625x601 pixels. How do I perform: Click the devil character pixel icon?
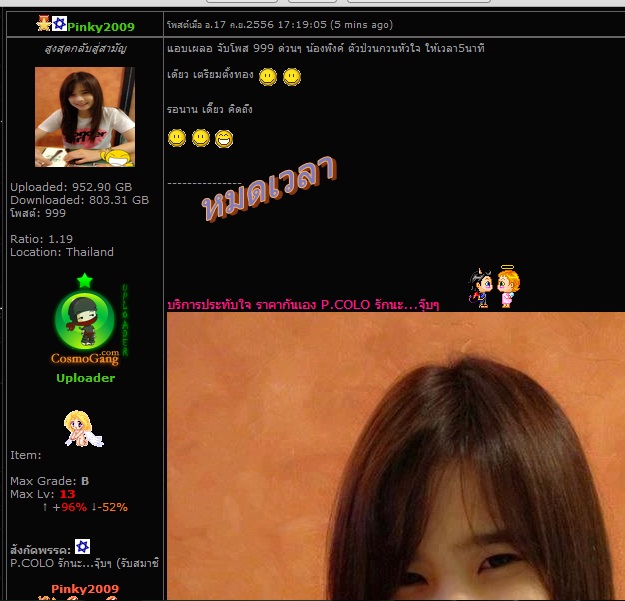[481, 288]
